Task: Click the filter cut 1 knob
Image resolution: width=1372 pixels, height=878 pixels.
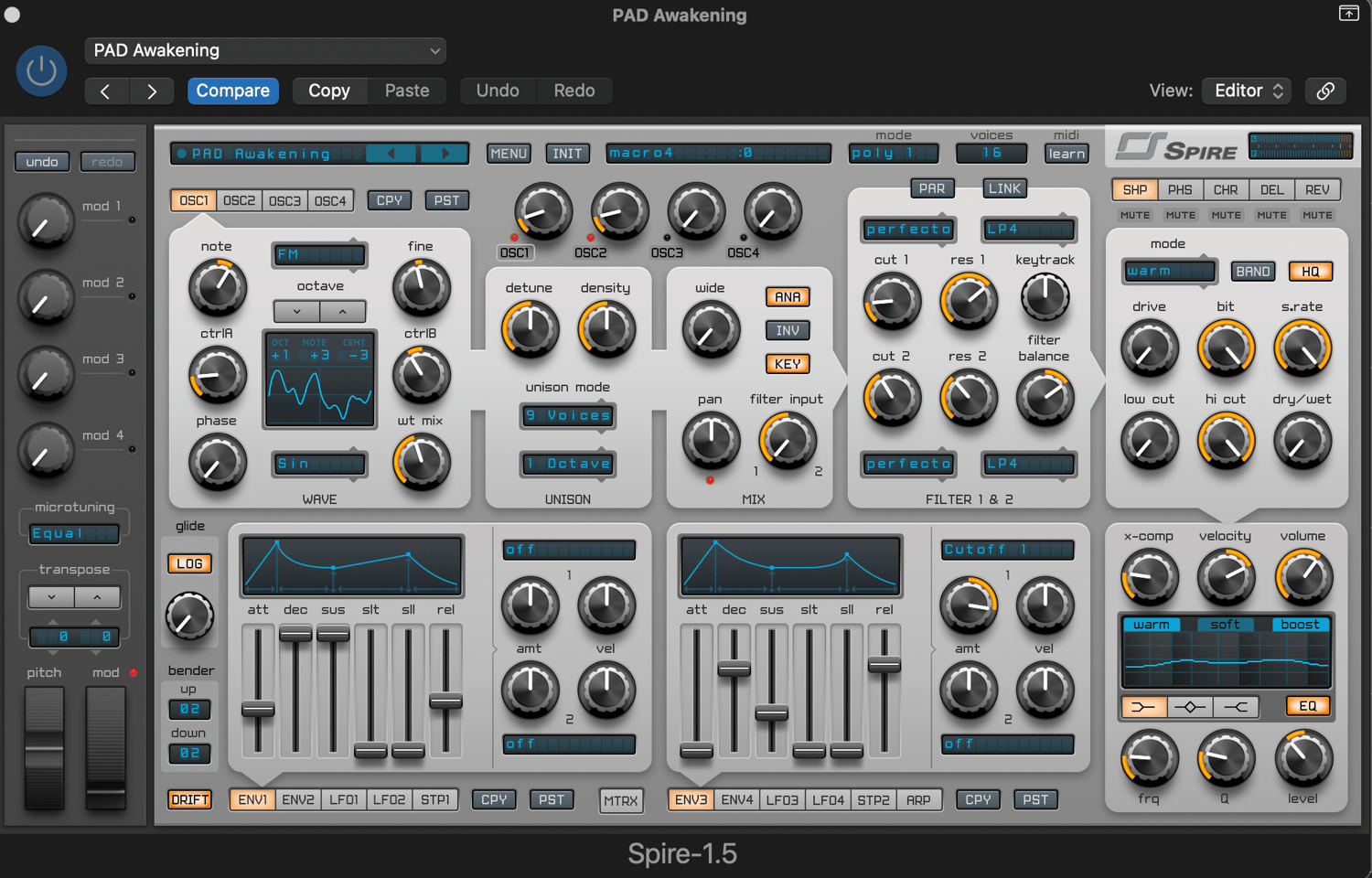Action: (892, 300)
